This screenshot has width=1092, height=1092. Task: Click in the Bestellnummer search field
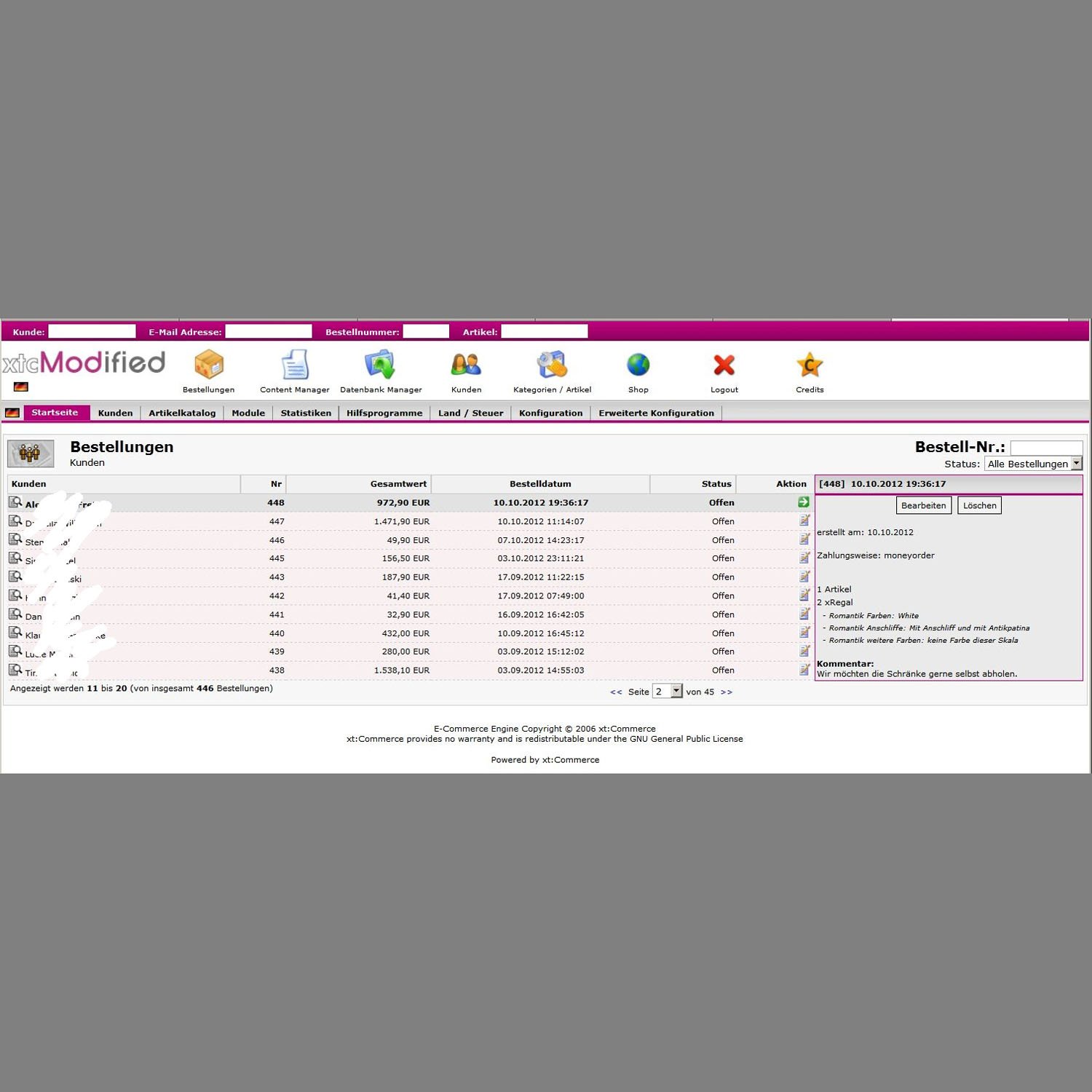pyautogui.click(x=426, y=331)
